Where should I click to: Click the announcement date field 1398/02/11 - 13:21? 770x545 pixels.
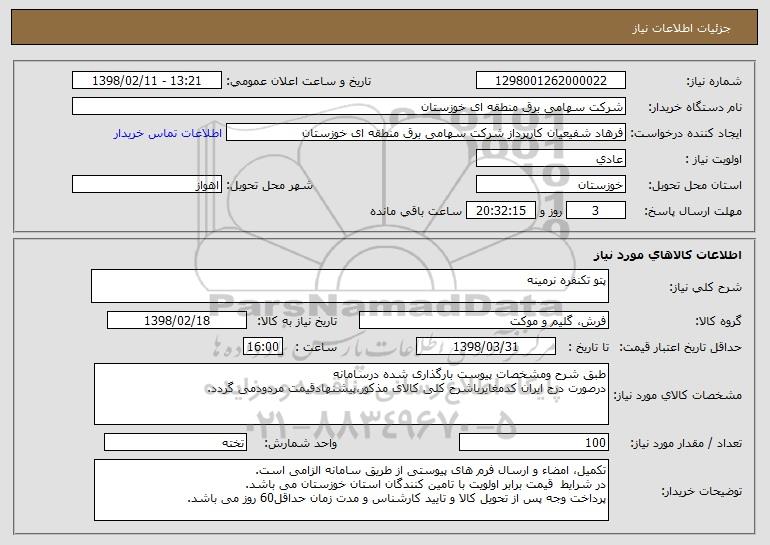coord(147,81)
